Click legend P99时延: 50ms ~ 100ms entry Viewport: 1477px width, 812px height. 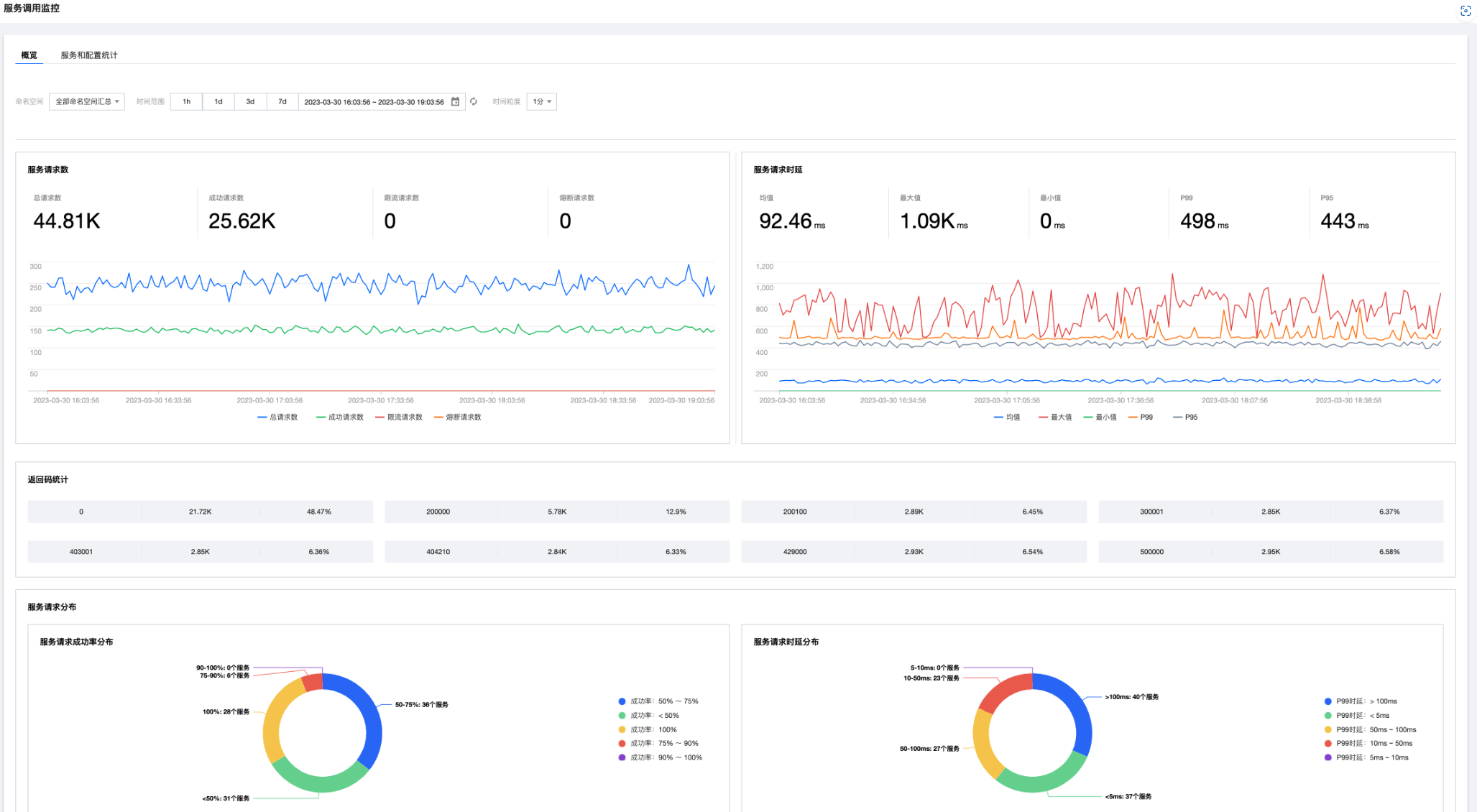pyautogui.click(x=1371, y=729)
